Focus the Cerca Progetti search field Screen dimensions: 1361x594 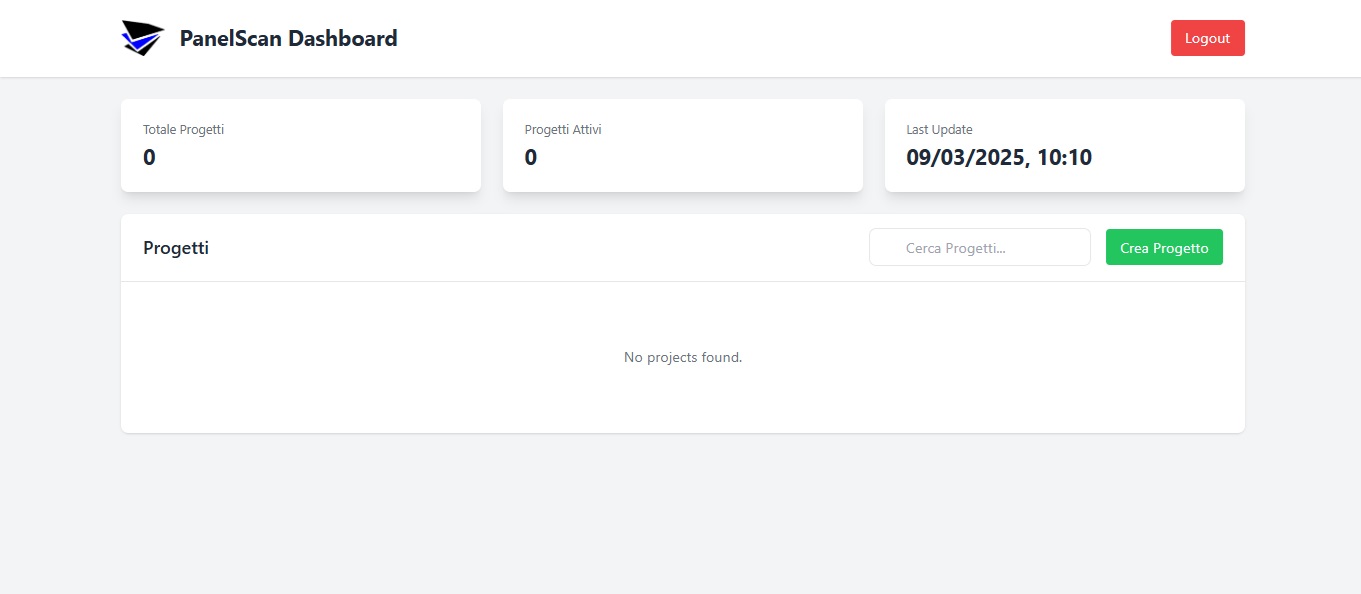click(980, 248)
